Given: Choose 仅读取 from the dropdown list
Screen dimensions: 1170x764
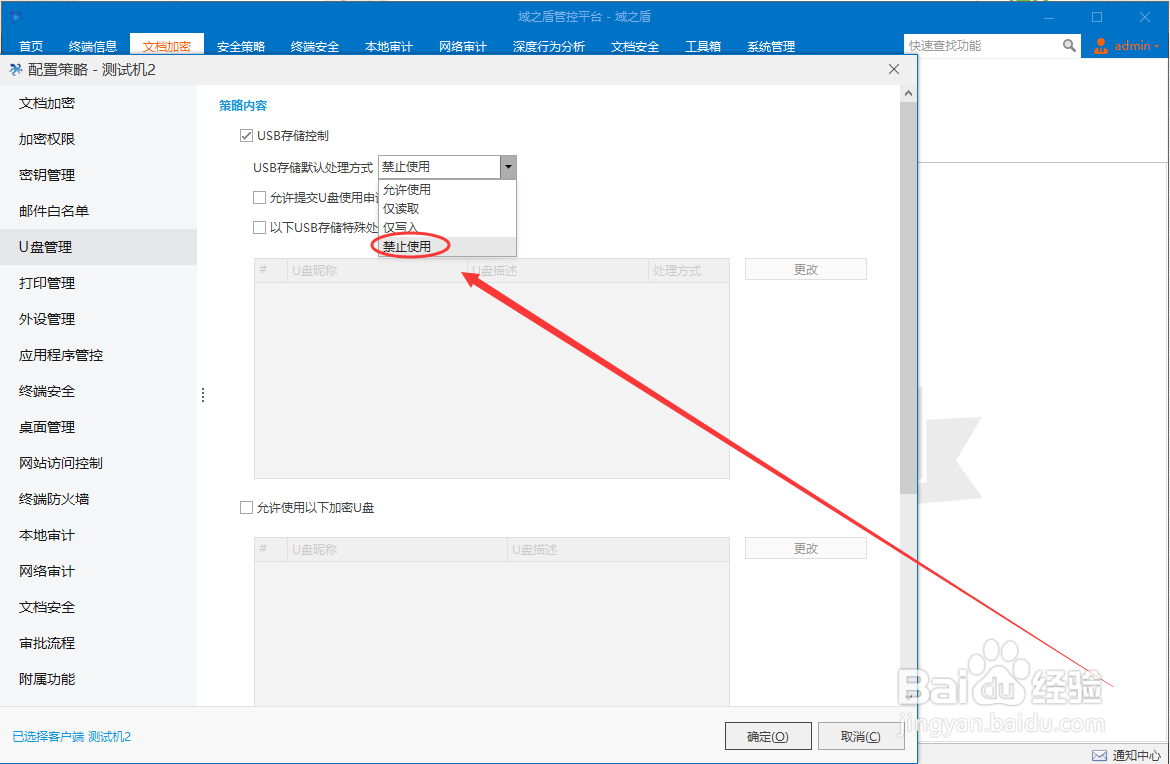Looking at the screenshot, I should click(447, 209).
